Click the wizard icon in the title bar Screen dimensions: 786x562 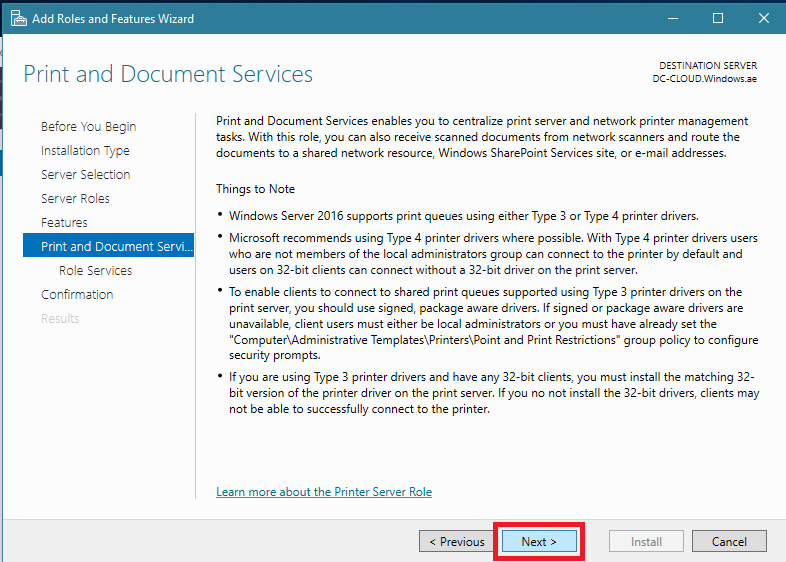click(19, 19)
